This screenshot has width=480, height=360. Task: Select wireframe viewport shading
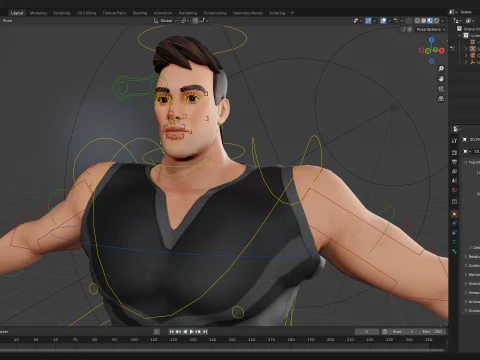pyautogui.click(x=417, y=21)
